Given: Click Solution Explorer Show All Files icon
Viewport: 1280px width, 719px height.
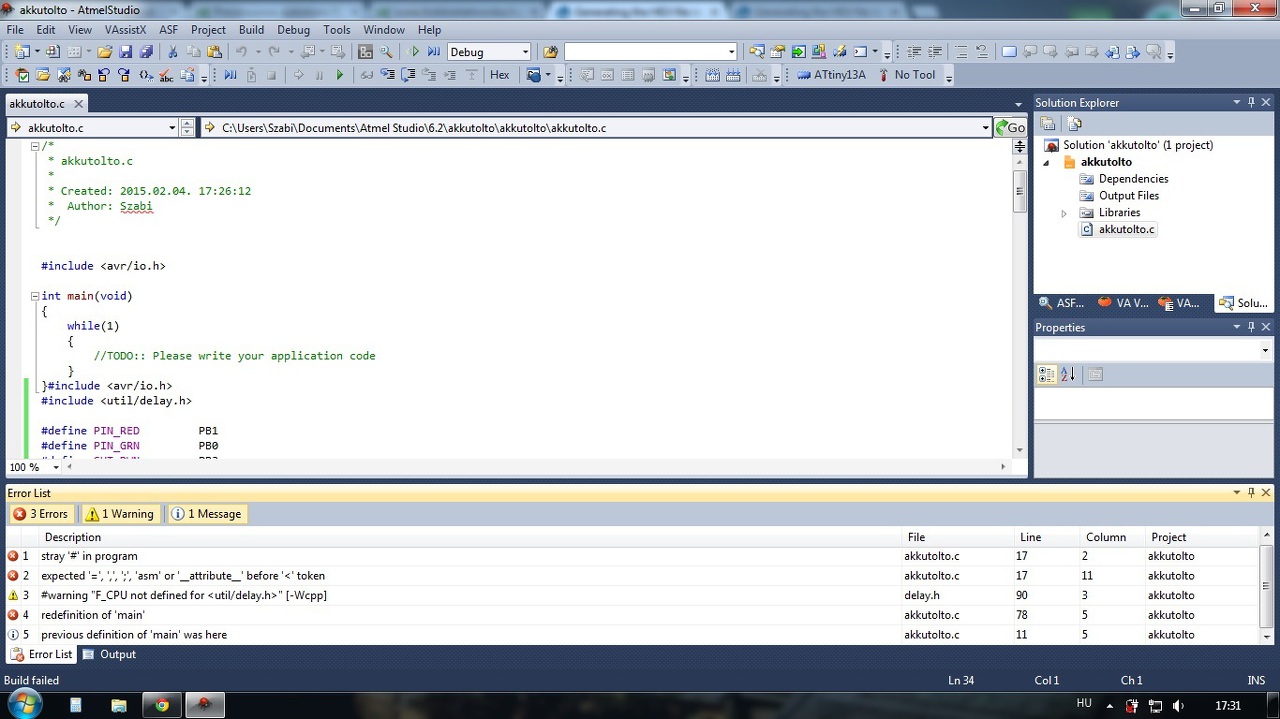Looking at the screenshot, I should (1075, 124).
